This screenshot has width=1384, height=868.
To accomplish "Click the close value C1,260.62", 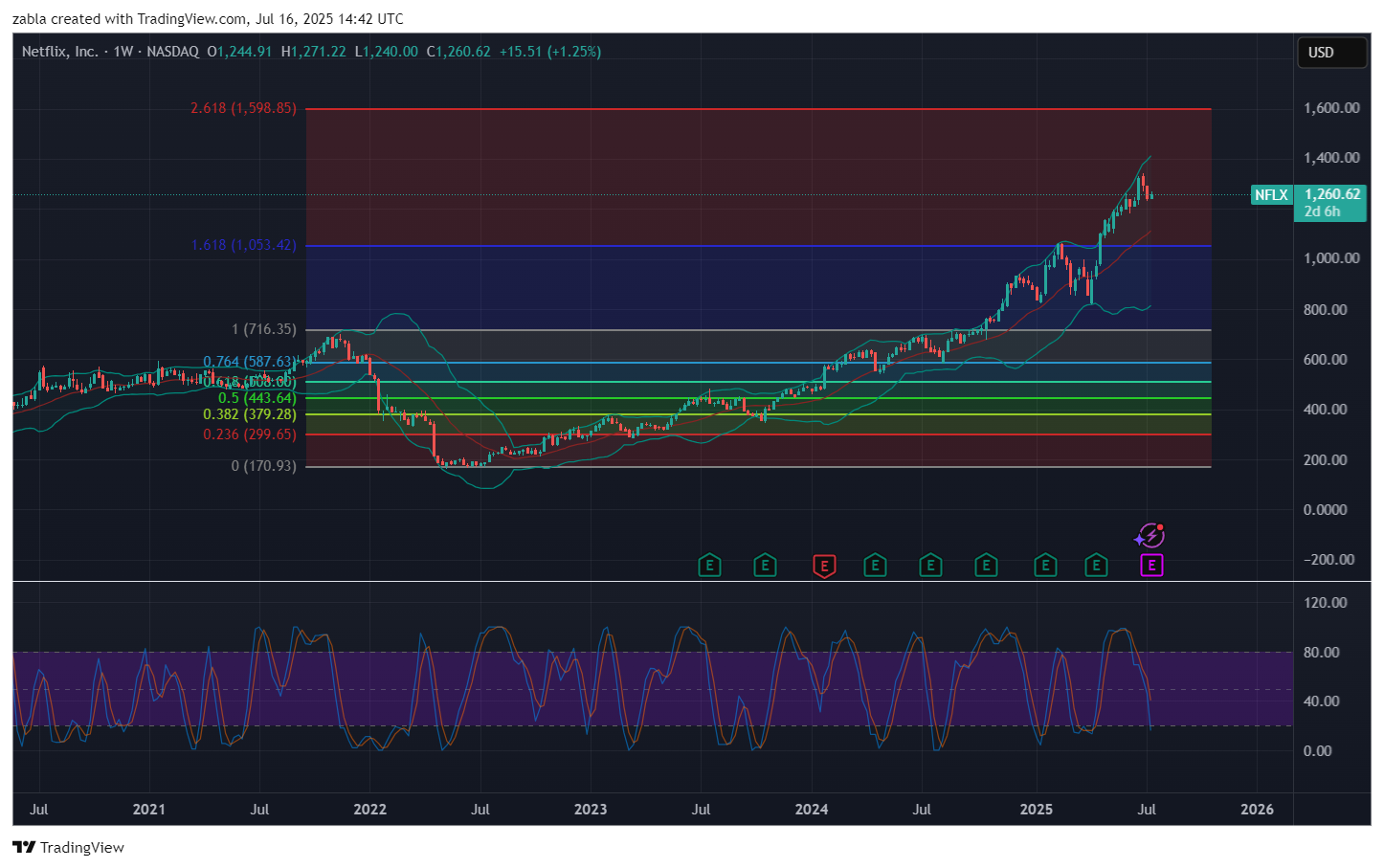I will (x=458, y=52).
